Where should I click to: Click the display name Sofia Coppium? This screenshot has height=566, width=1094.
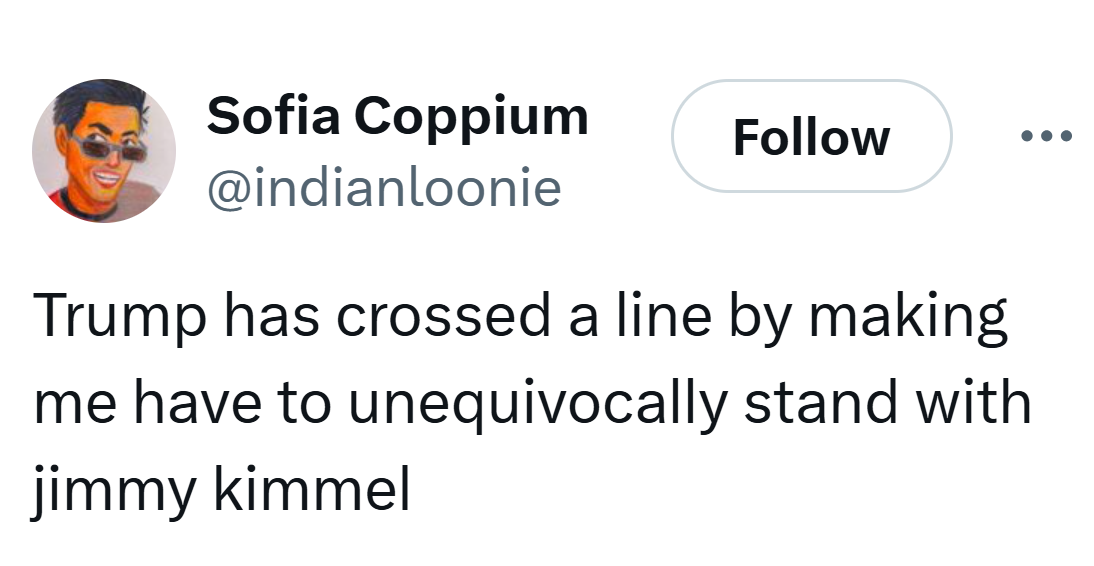(397, 116)
